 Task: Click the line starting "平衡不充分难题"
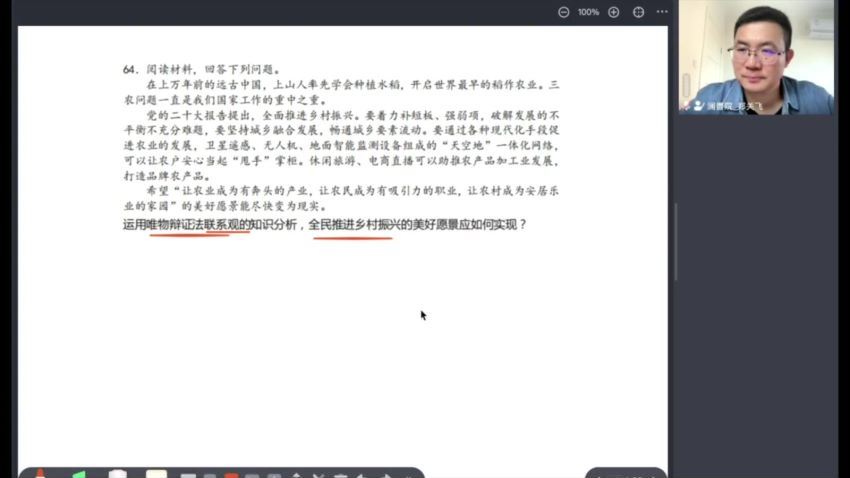click(341, 130)
